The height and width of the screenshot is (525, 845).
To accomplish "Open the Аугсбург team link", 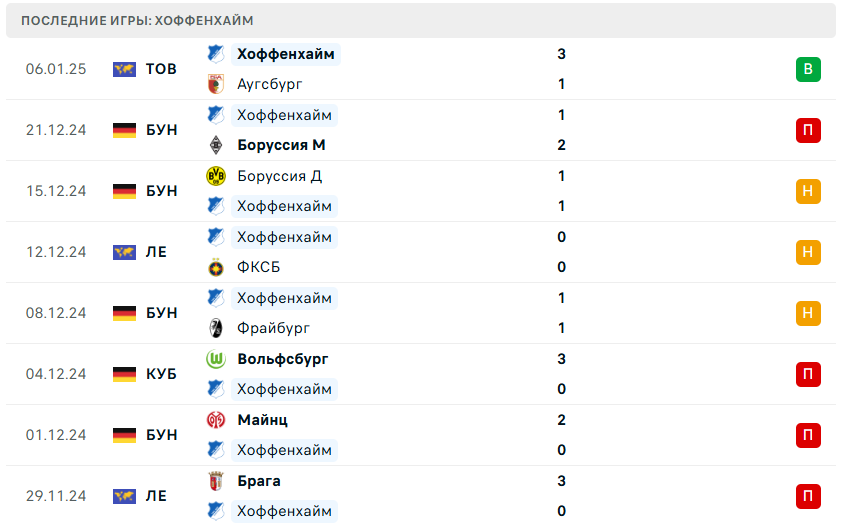I will click(x=270, y=84).
